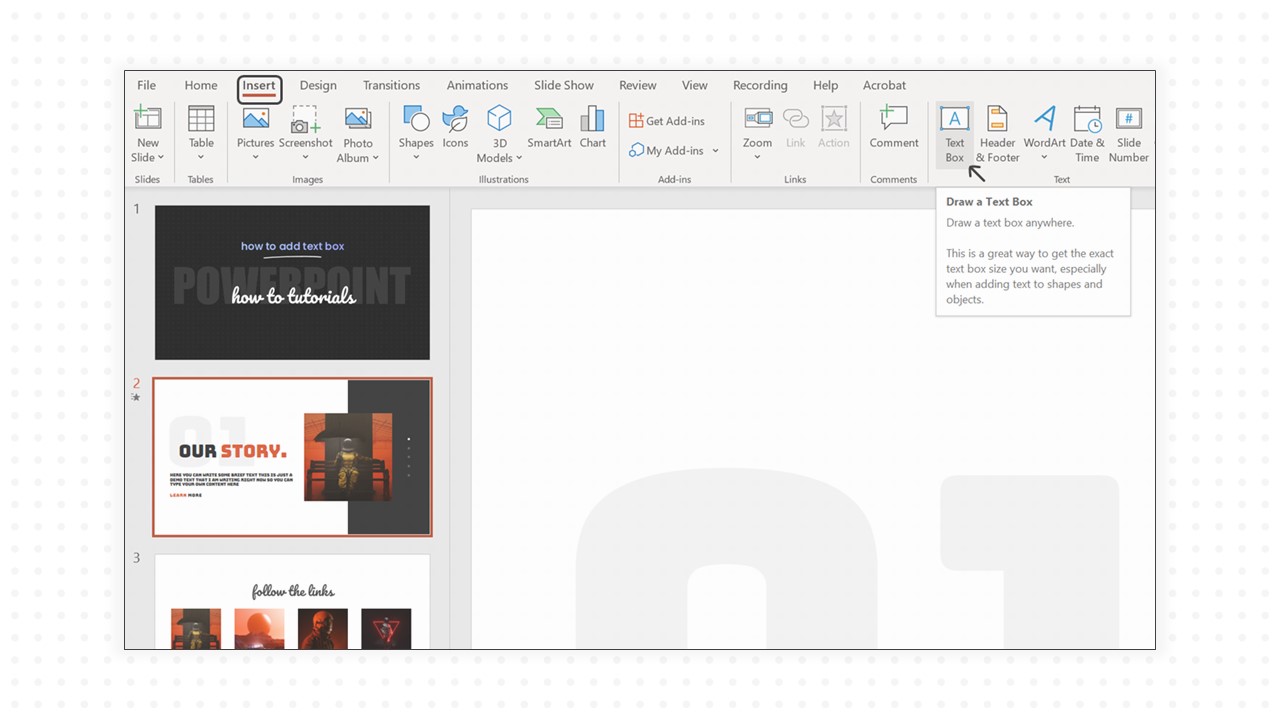Insert a Chart from the ribbon
This screenshot has height=720, width=1280.
(592, 119)
